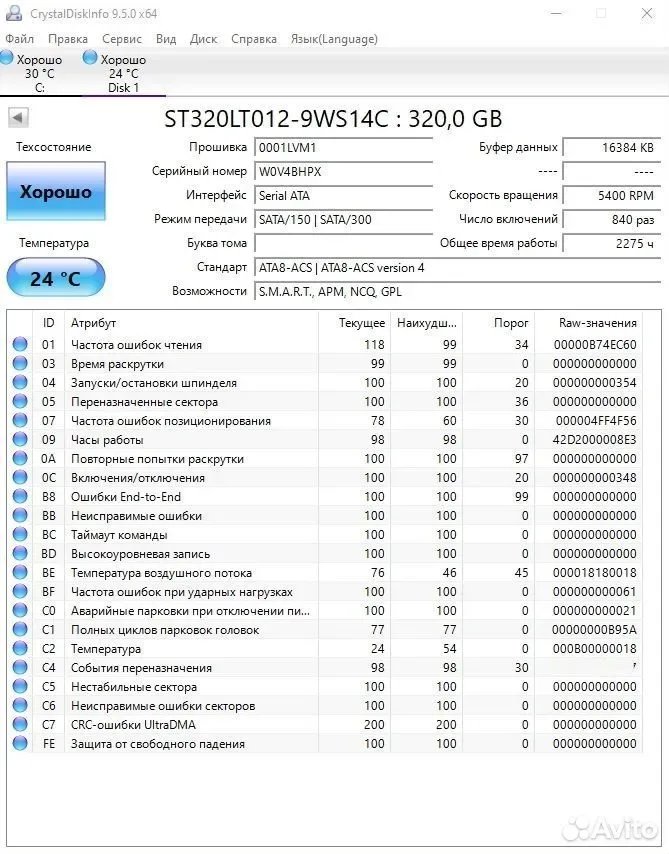Click status icon for 05 Переназначенные сектора
The image size is (669, 854).
[x=20, y=401]
